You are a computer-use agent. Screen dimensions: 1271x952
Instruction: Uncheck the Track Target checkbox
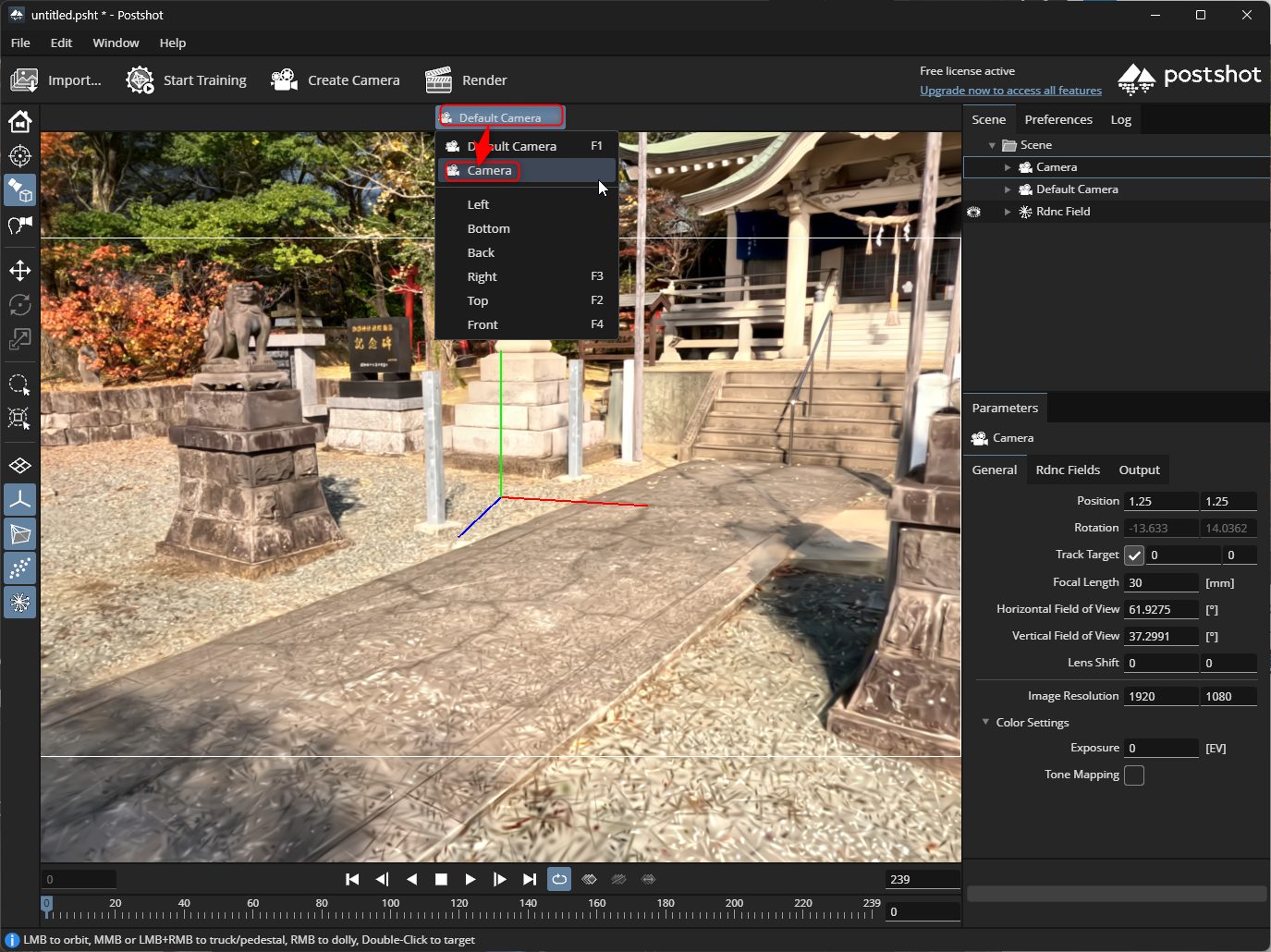pyautogui.click(x=1134, y=555)
